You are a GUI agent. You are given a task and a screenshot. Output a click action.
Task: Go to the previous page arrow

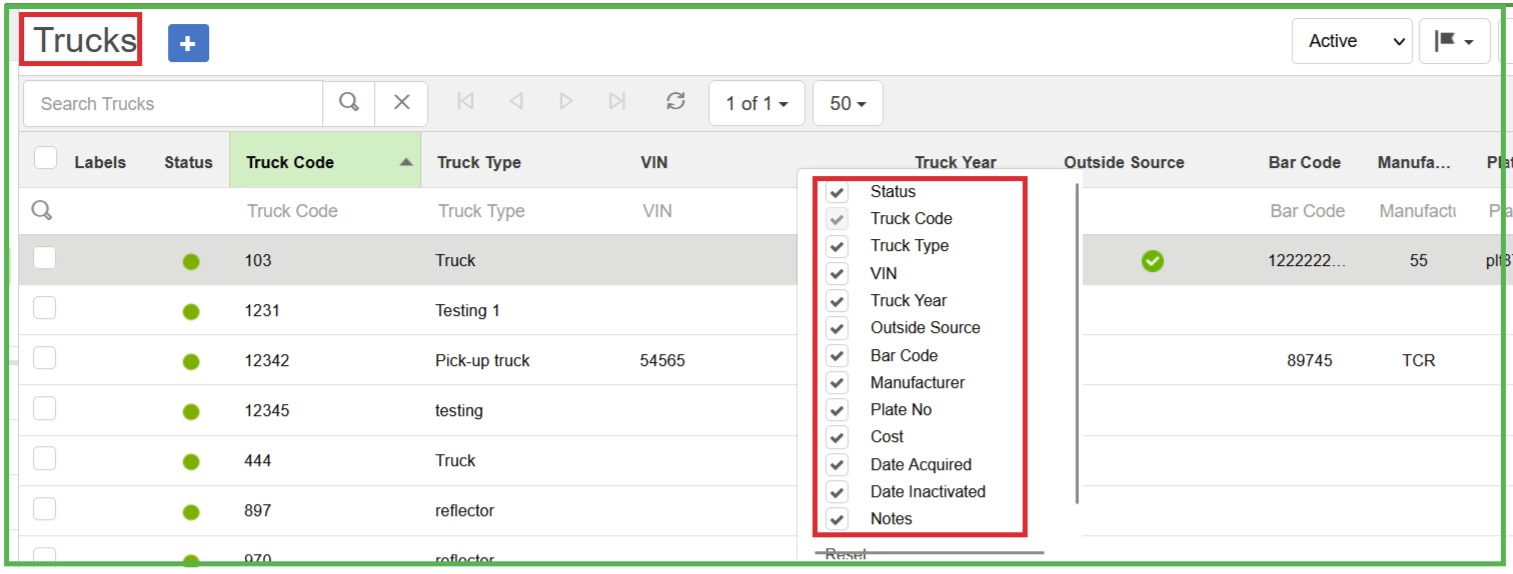[516, 102]
